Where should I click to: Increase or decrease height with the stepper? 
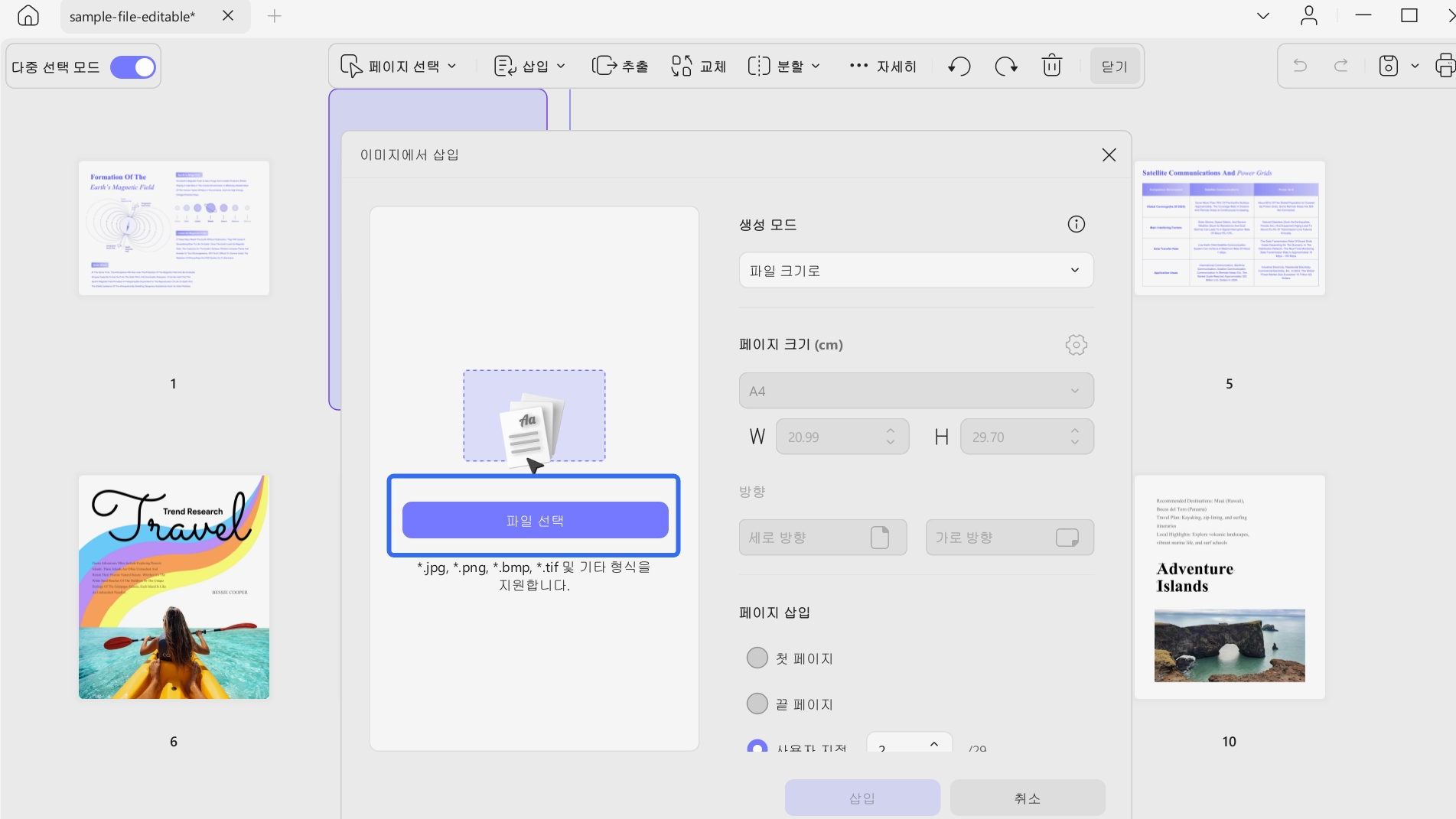[x=1075, y=437]
